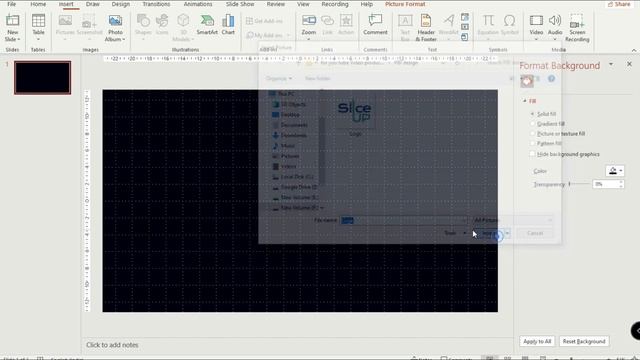Screen dimensions: 640x360
Task: Open the Animations tab
Action: 198,4
